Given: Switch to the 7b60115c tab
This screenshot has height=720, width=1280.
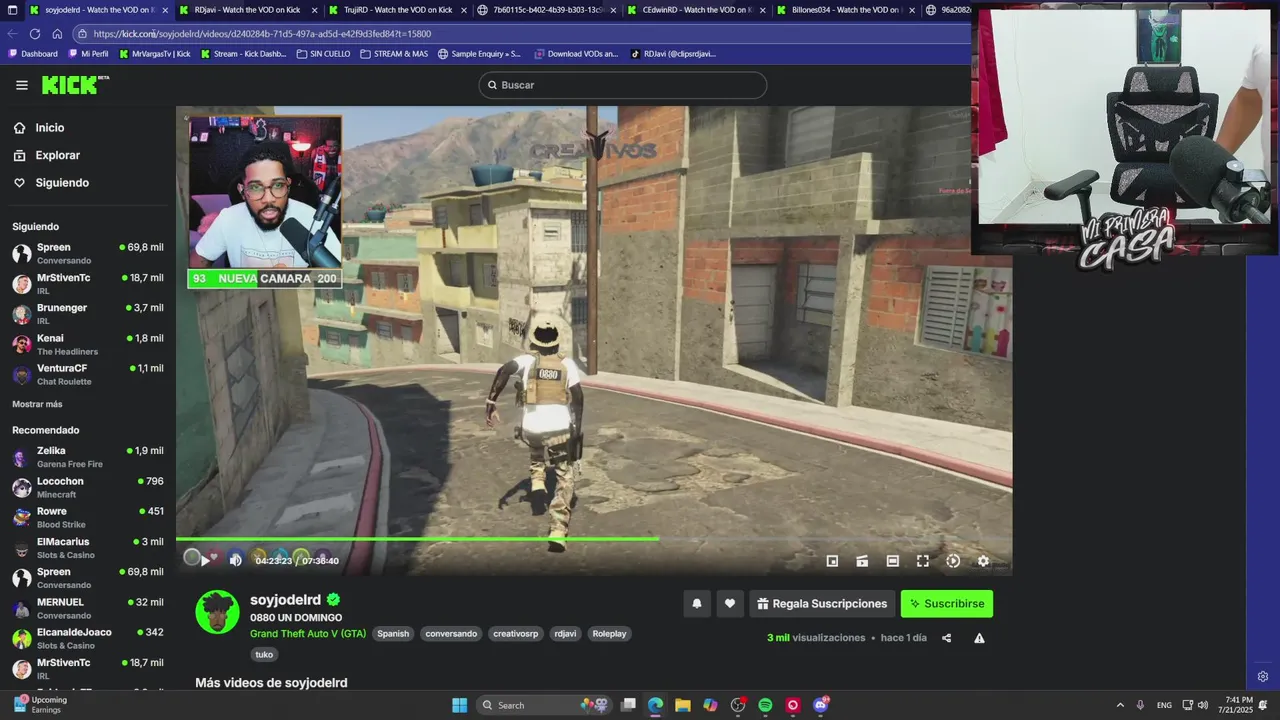Looking at the screenshot, I should 547,10.
